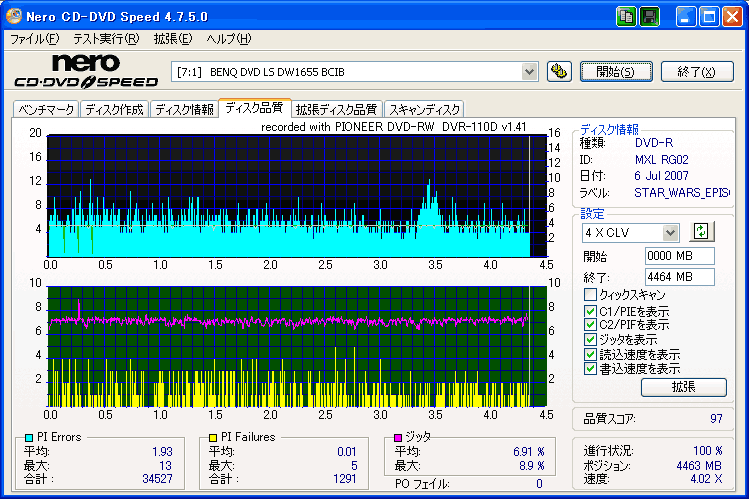This screenshot has height=499, width=749.
Task: Switch to the ディスク情報 tab
Action: click(184, 109)
